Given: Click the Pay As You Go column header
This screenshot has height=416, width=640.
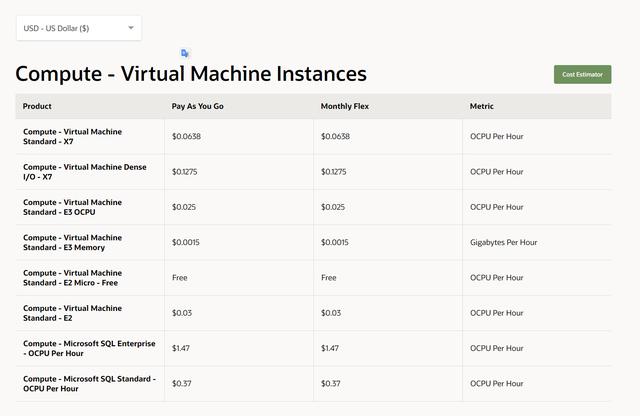Looking at the screenshot, I should [196, 106].
